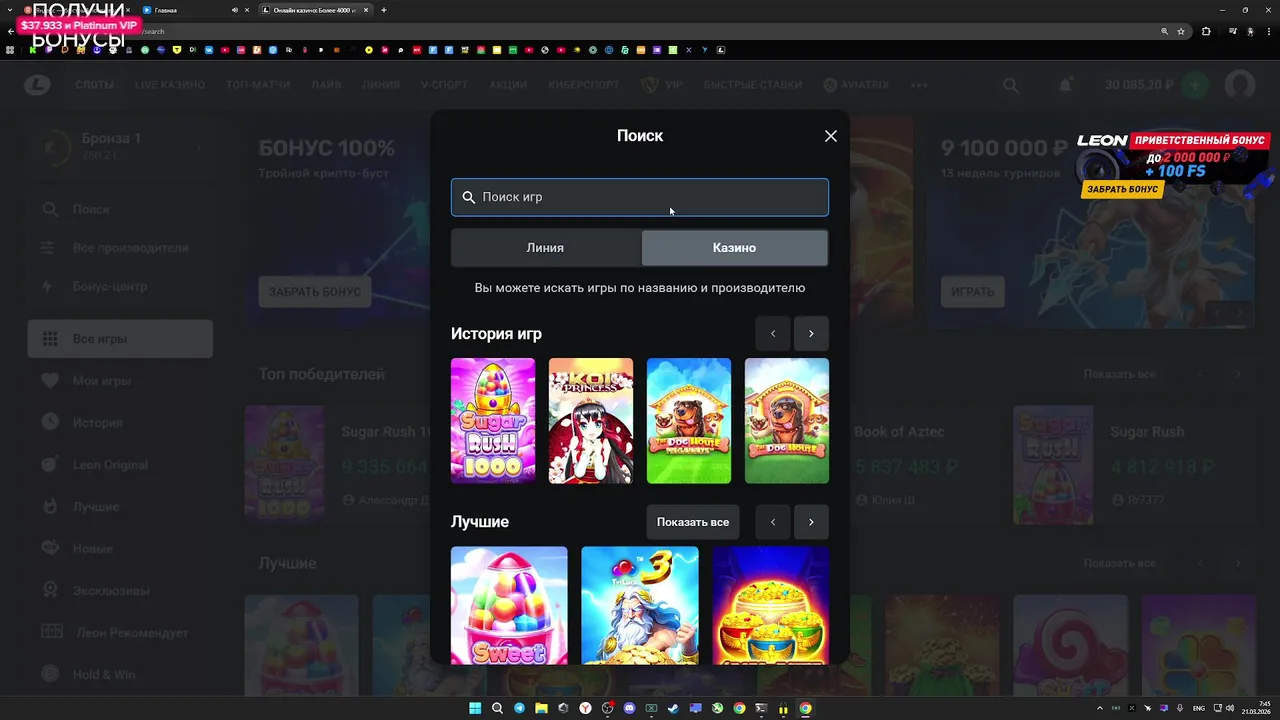Open Все игры in the left sidebar

pos(120,339)
